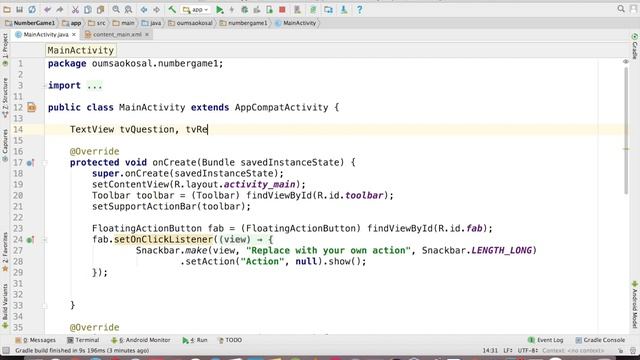Click the navigate Forward arrow icon
Screen dimensions: 640x360
point(156,9)
